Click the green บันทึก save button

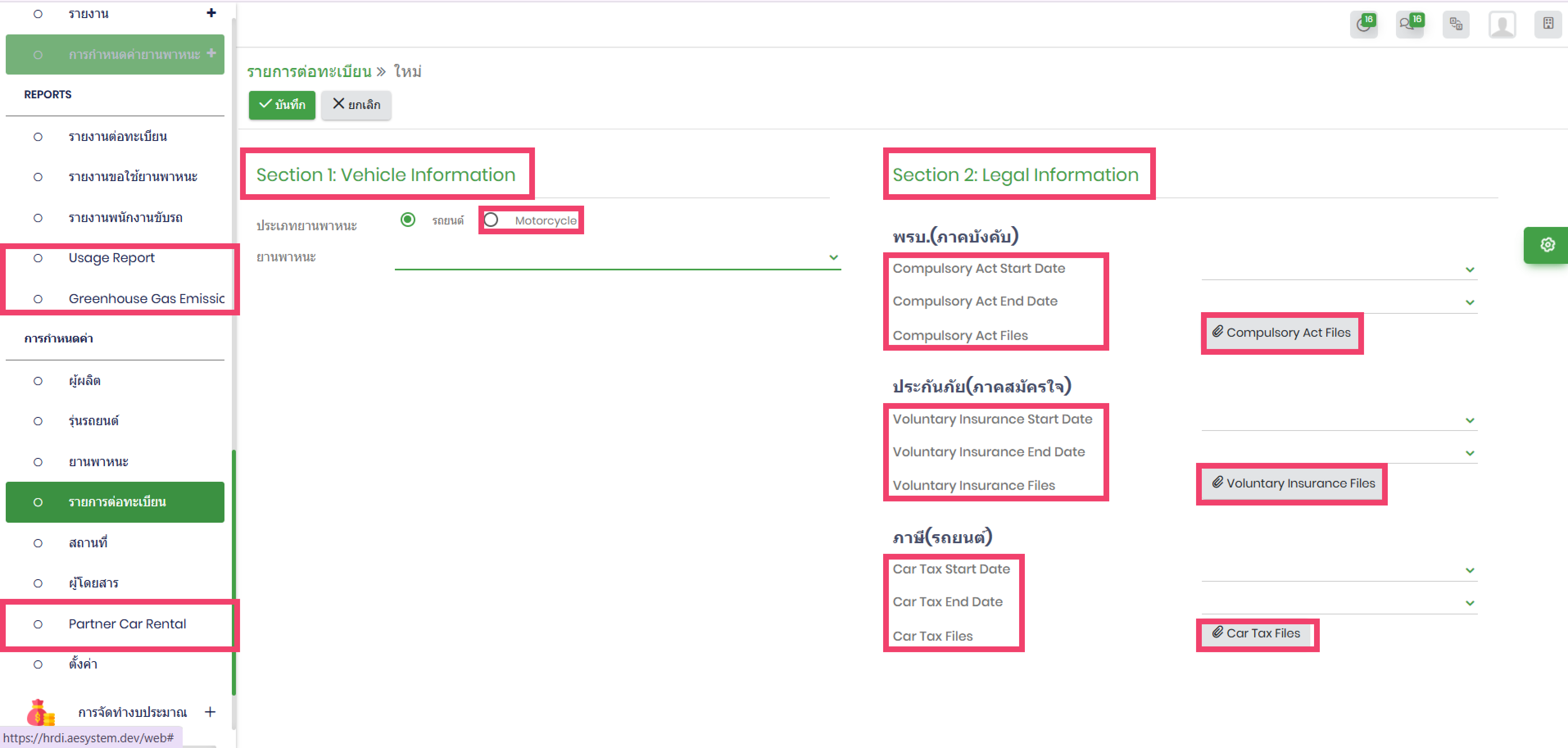(282, 105)
